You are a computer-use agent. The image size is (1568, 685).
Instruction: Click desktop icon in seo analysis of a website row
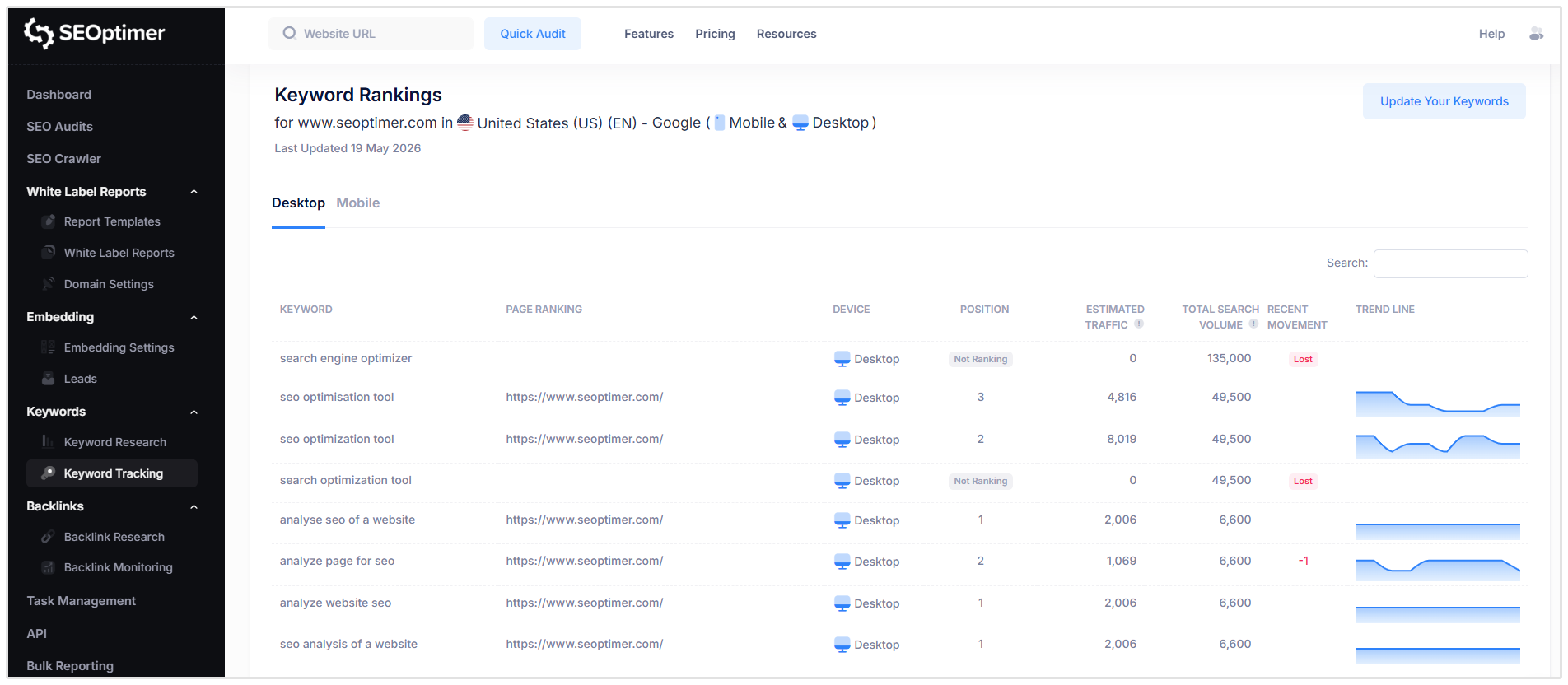coord(842,645)
